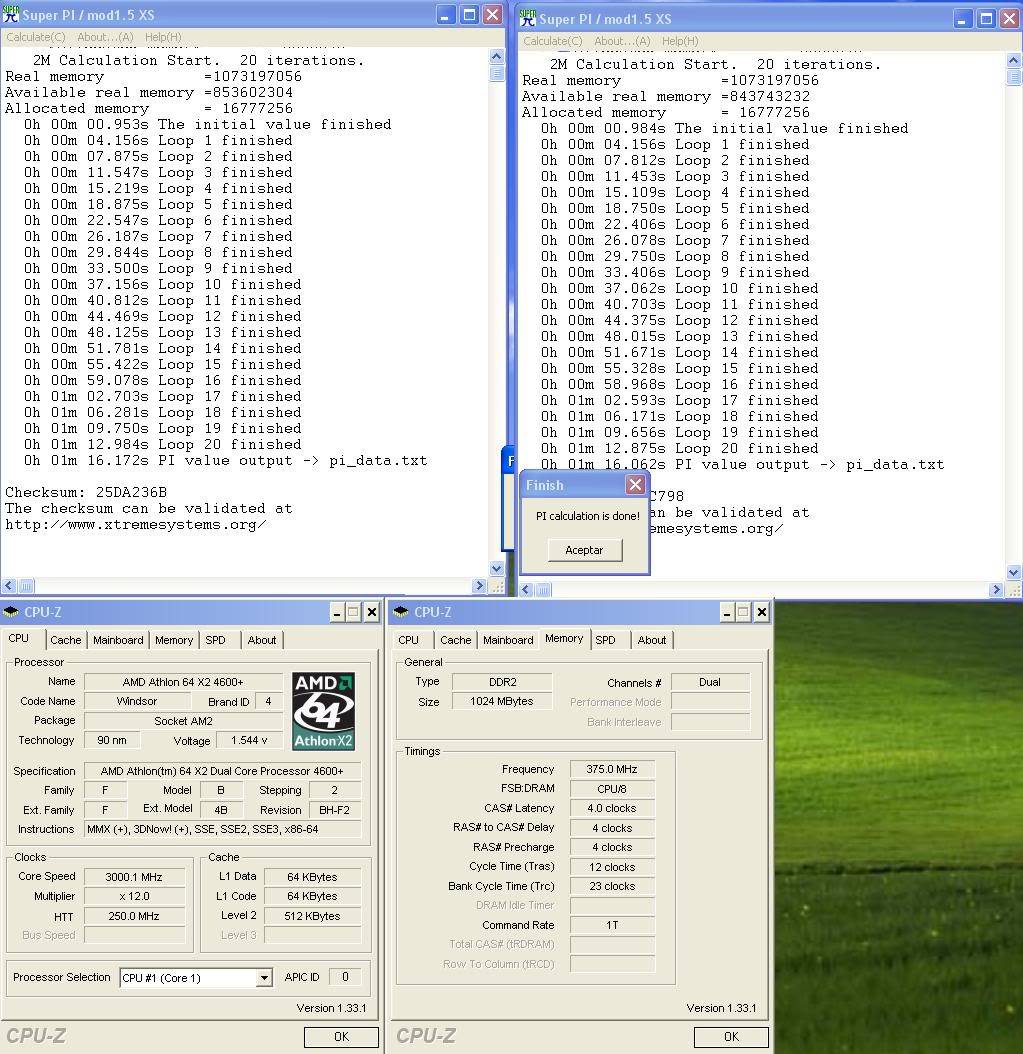1023x1054 pixels.
Task: Click CAS# Latency value 4.0 clocks
Action: point(612,808)
